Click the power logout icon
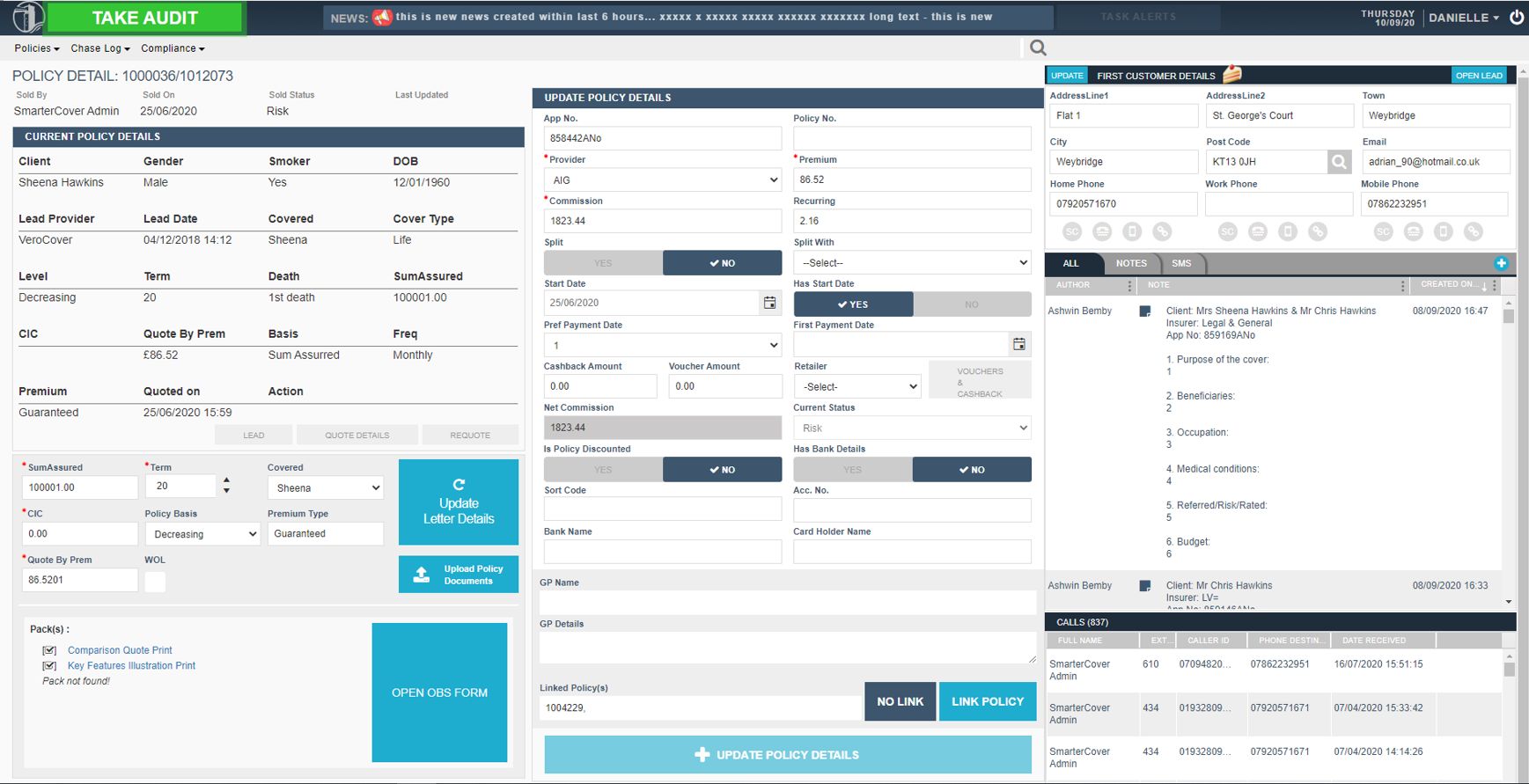This screenshot has height=784, width=1529. coord(1516,18)
